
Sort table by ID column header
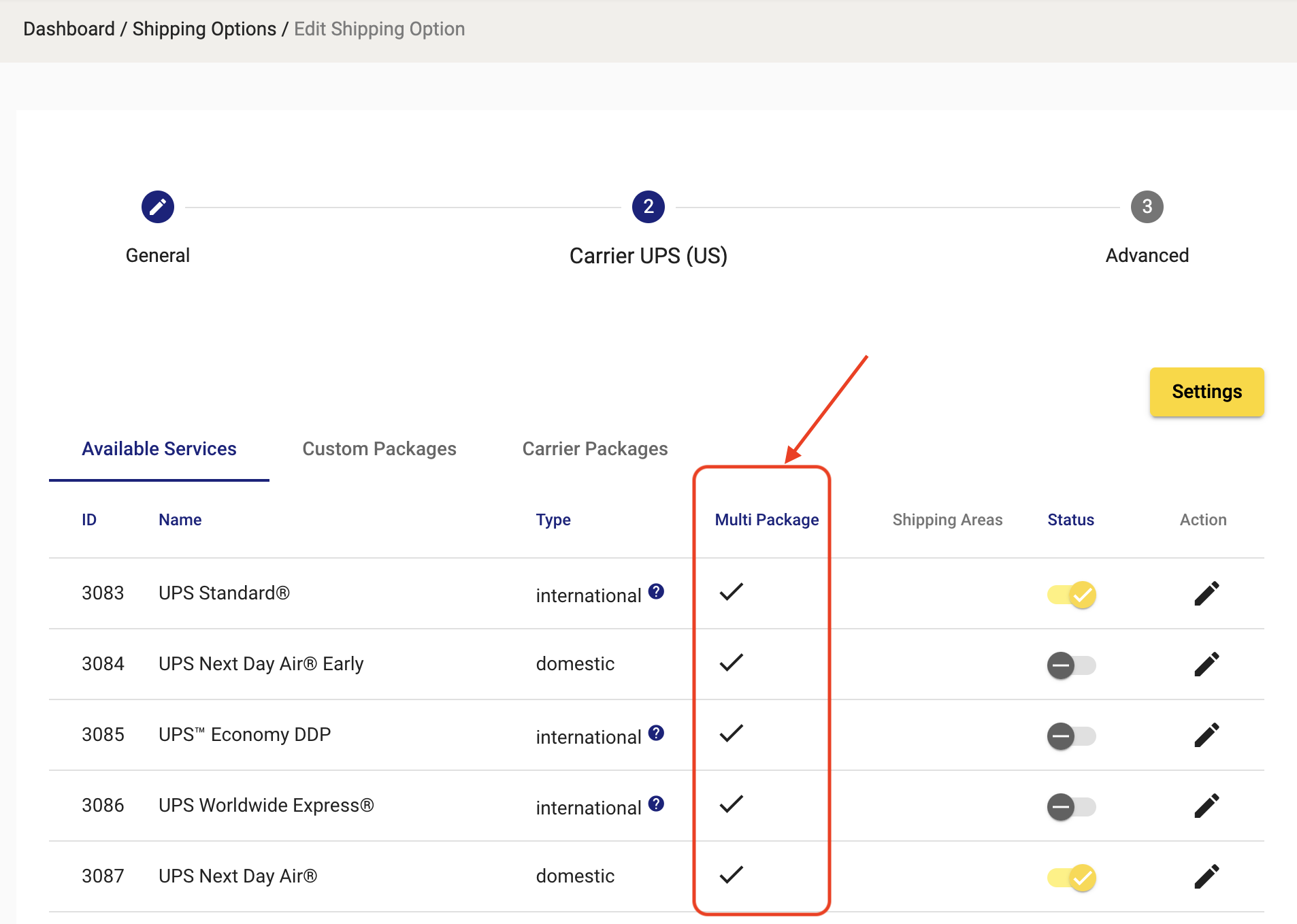pos(89,520)
